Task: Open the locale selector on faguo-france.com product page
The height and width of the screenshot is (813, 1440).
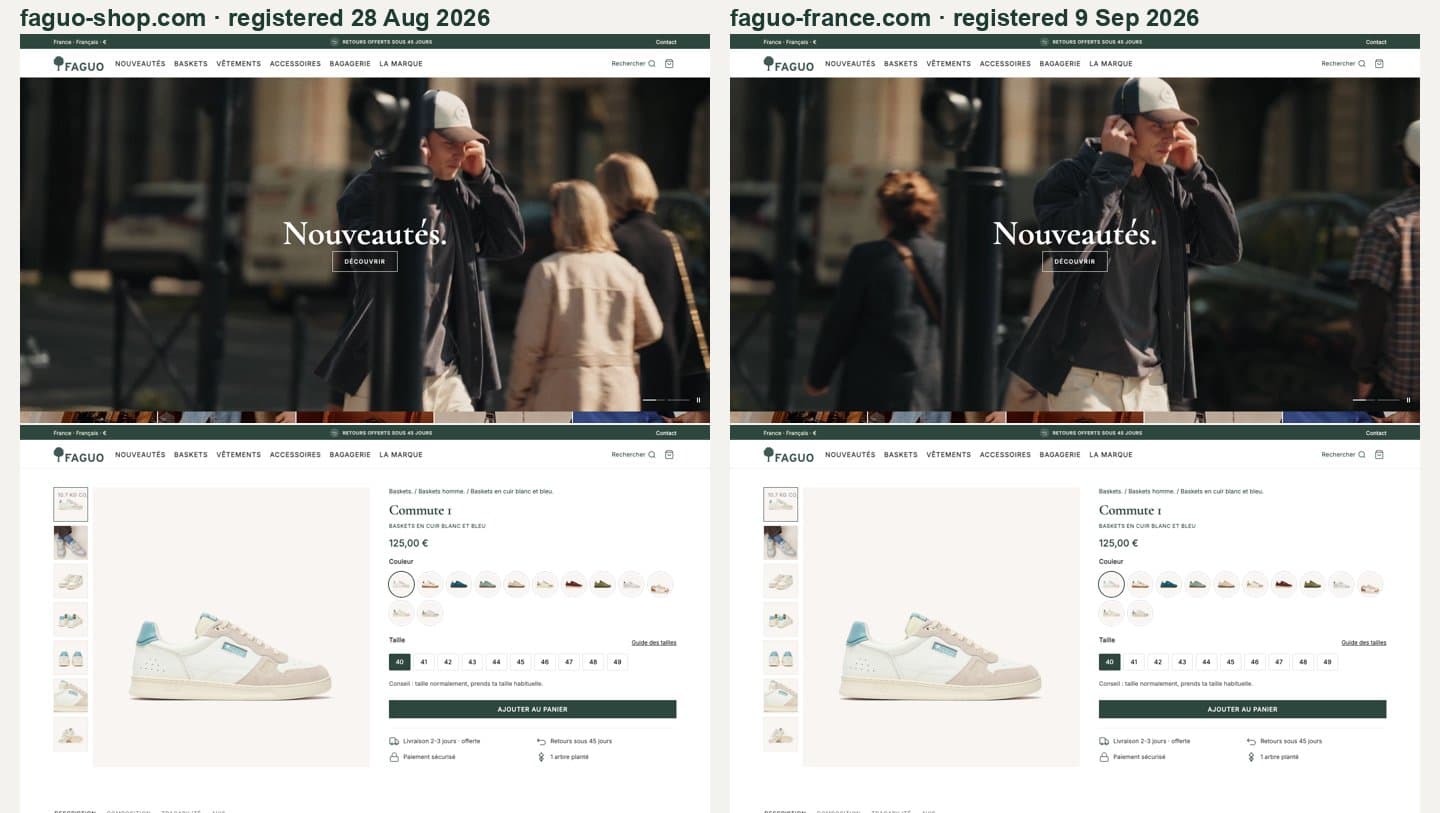Action: click(790, 433)
